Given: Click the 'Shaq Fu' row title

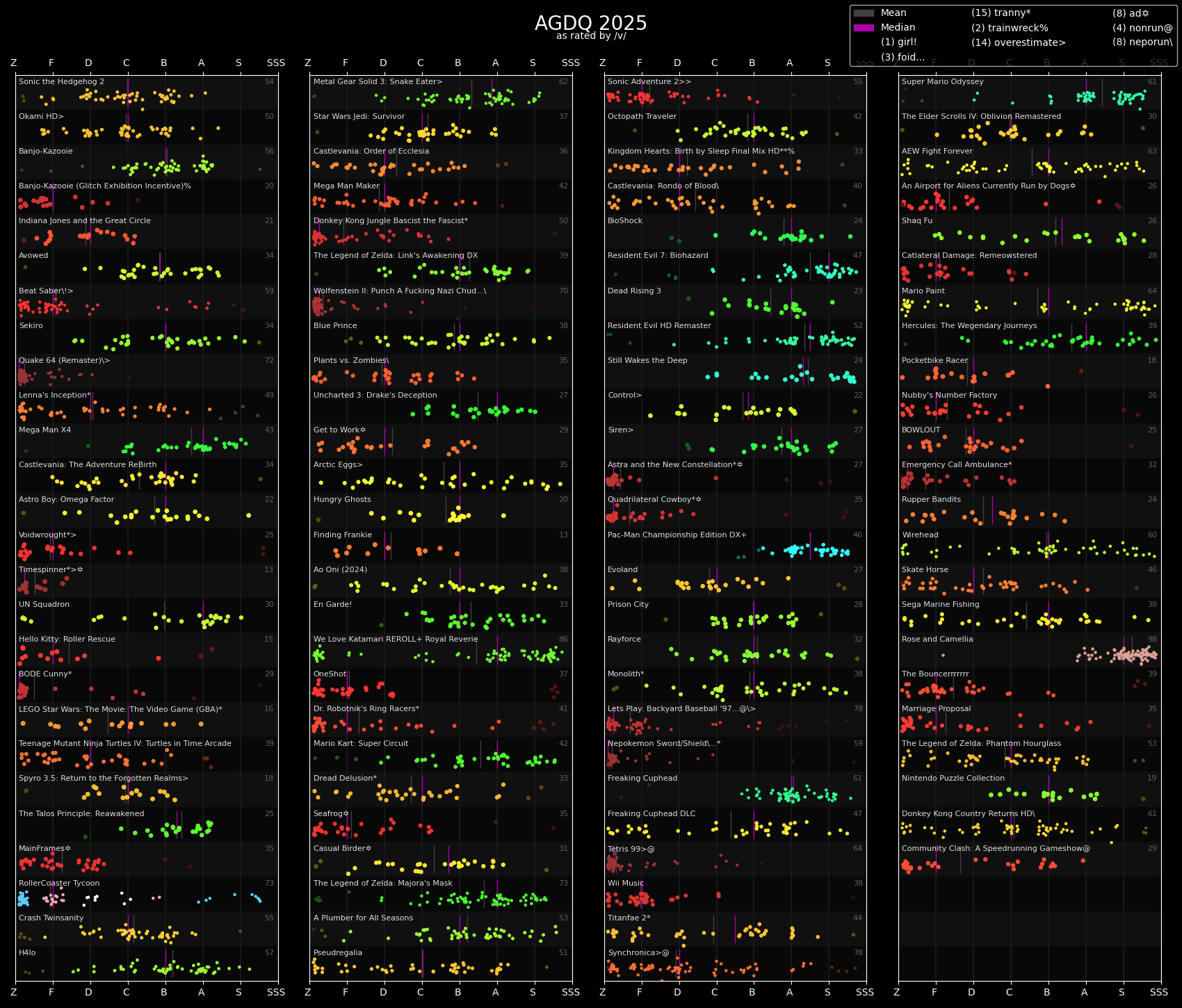Looking at the screenshot, I should point(917,221).
